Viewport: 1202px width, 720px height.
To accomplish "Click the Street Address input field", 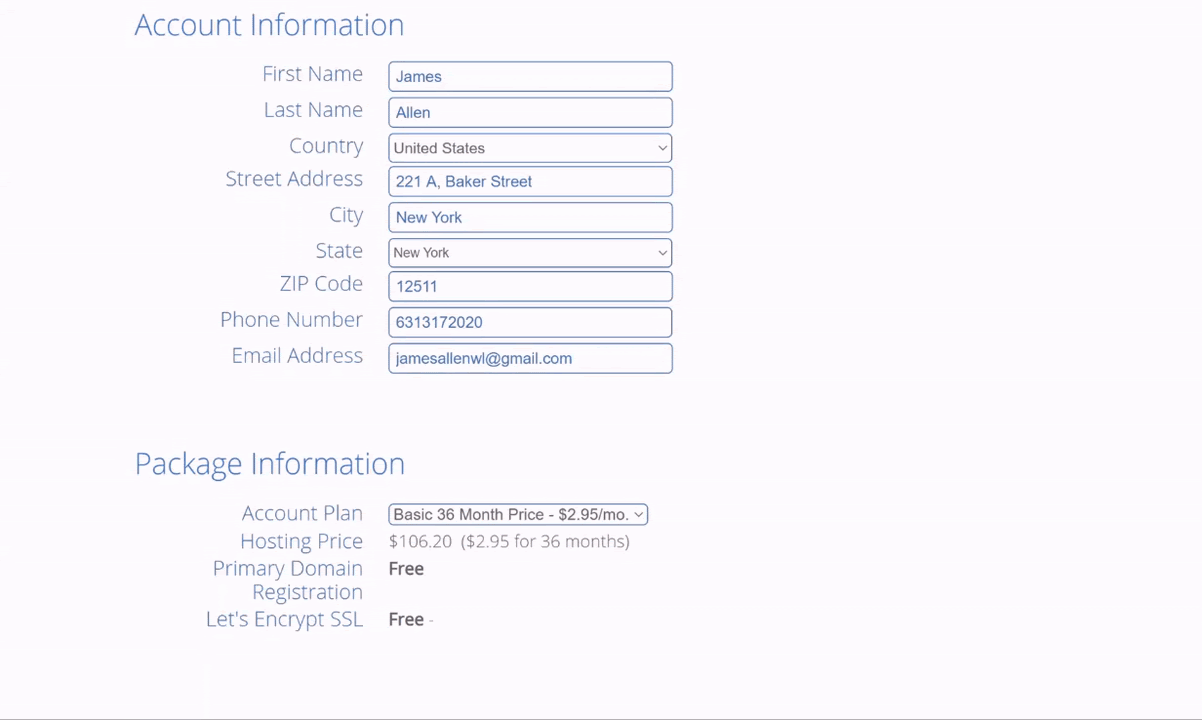I will pyautogui.click(x=530, y=181).
